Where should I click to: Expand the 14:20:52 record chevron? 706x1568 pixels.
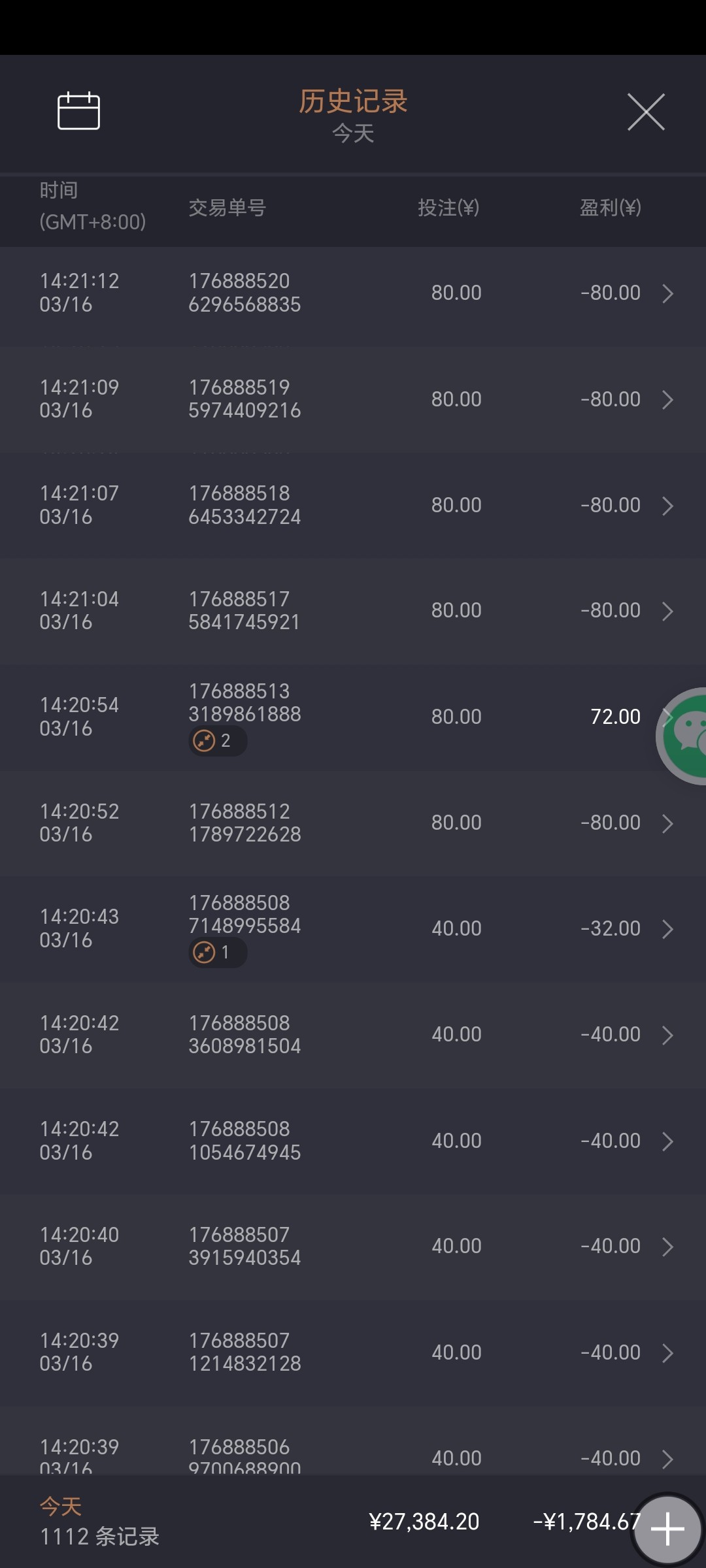click(667, 823)
